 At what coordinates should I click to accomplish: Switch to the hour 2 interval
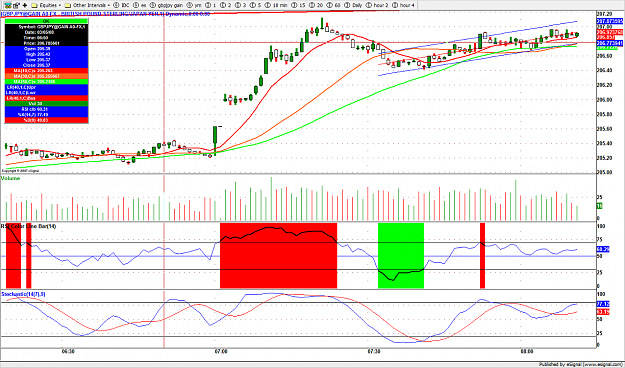coord(377,6)
